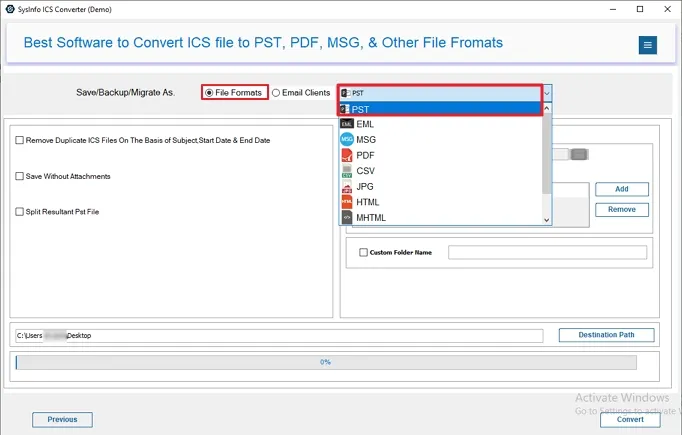Screen dimensions: 682x435
Task: Choose EML from the format list
Action: point(440,124)
